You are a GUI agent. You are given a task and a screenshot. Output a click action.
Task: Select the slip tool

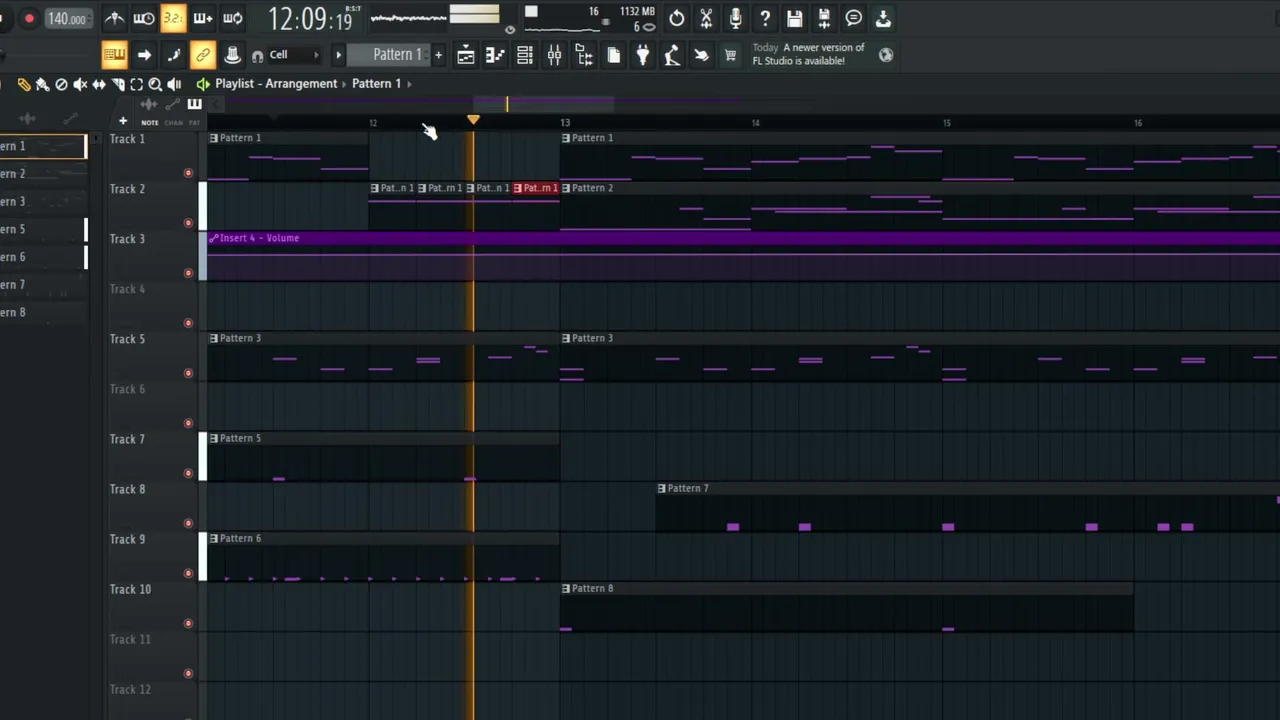coord(99,84)
